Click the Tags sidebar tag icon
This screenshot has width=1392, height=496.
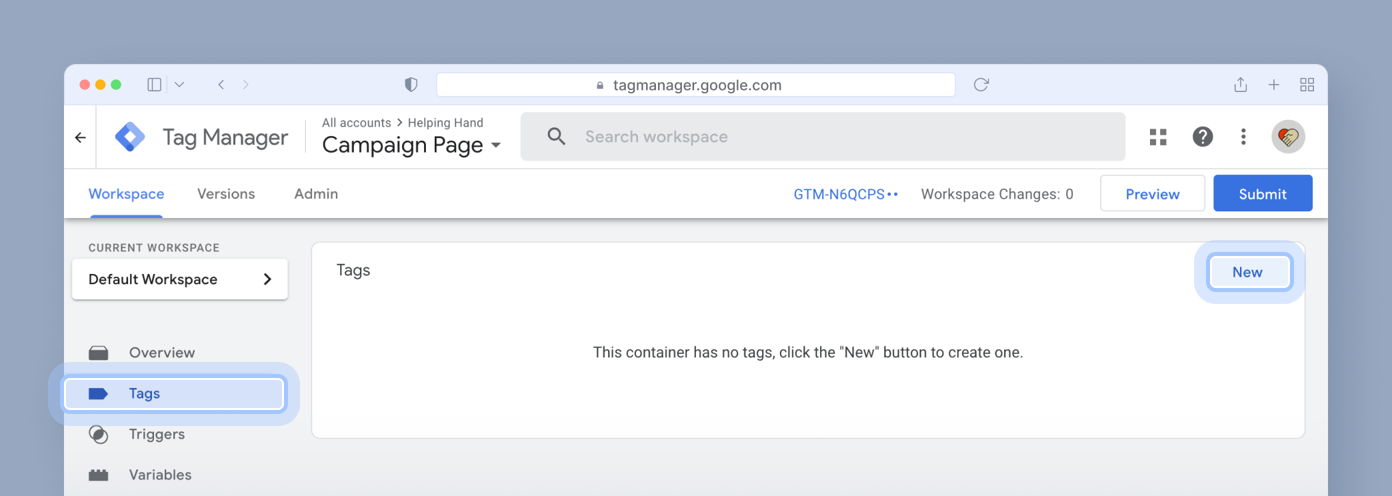tap(98, 394)
